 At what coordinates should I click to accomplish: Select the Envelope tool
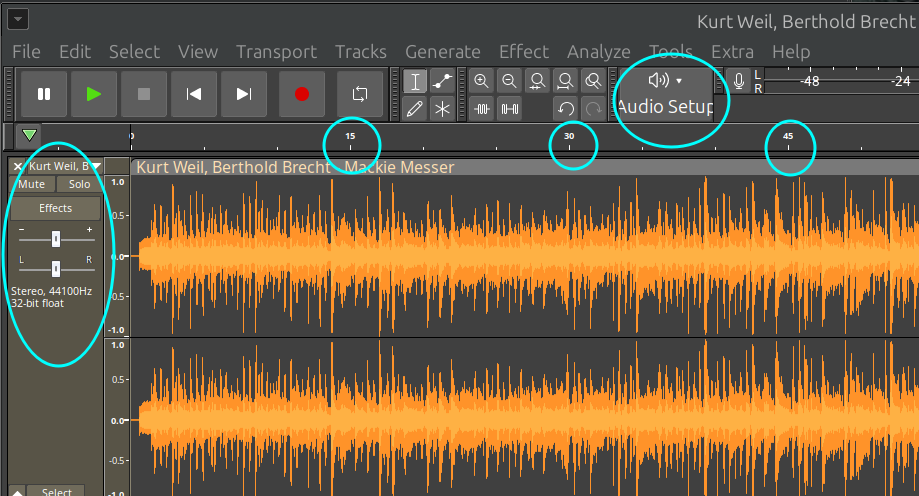[443, 81]
